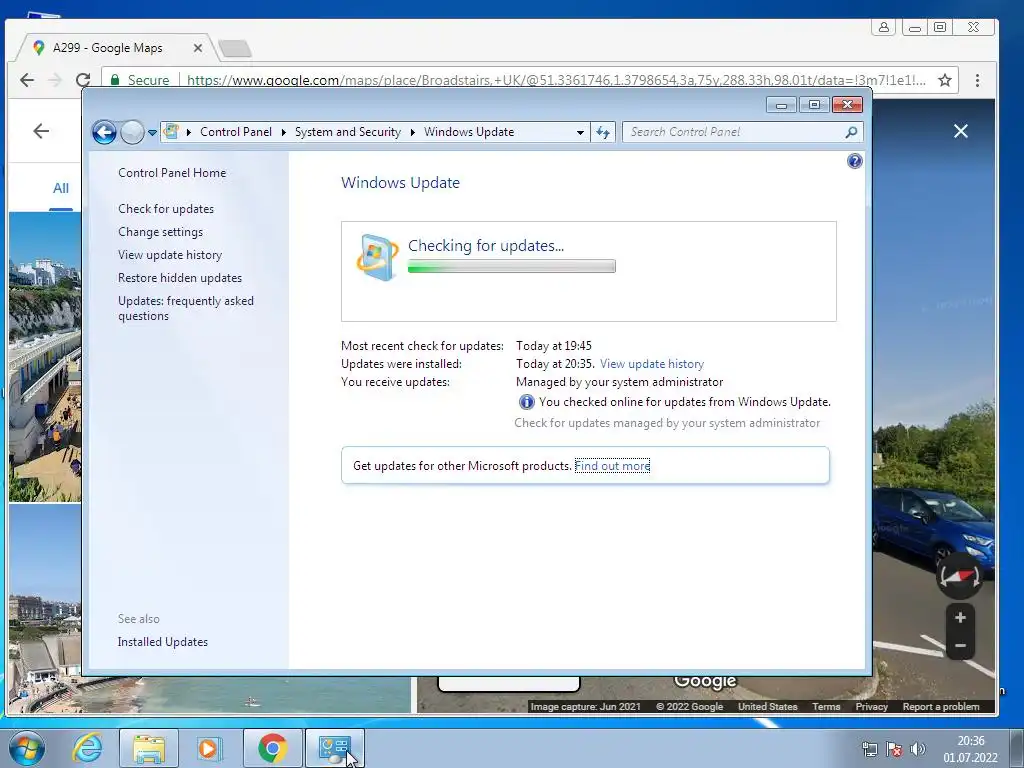Screen dimensions: 1024x768
Task: Click the Control Panel address bar icon
Action: click(171, 131)
